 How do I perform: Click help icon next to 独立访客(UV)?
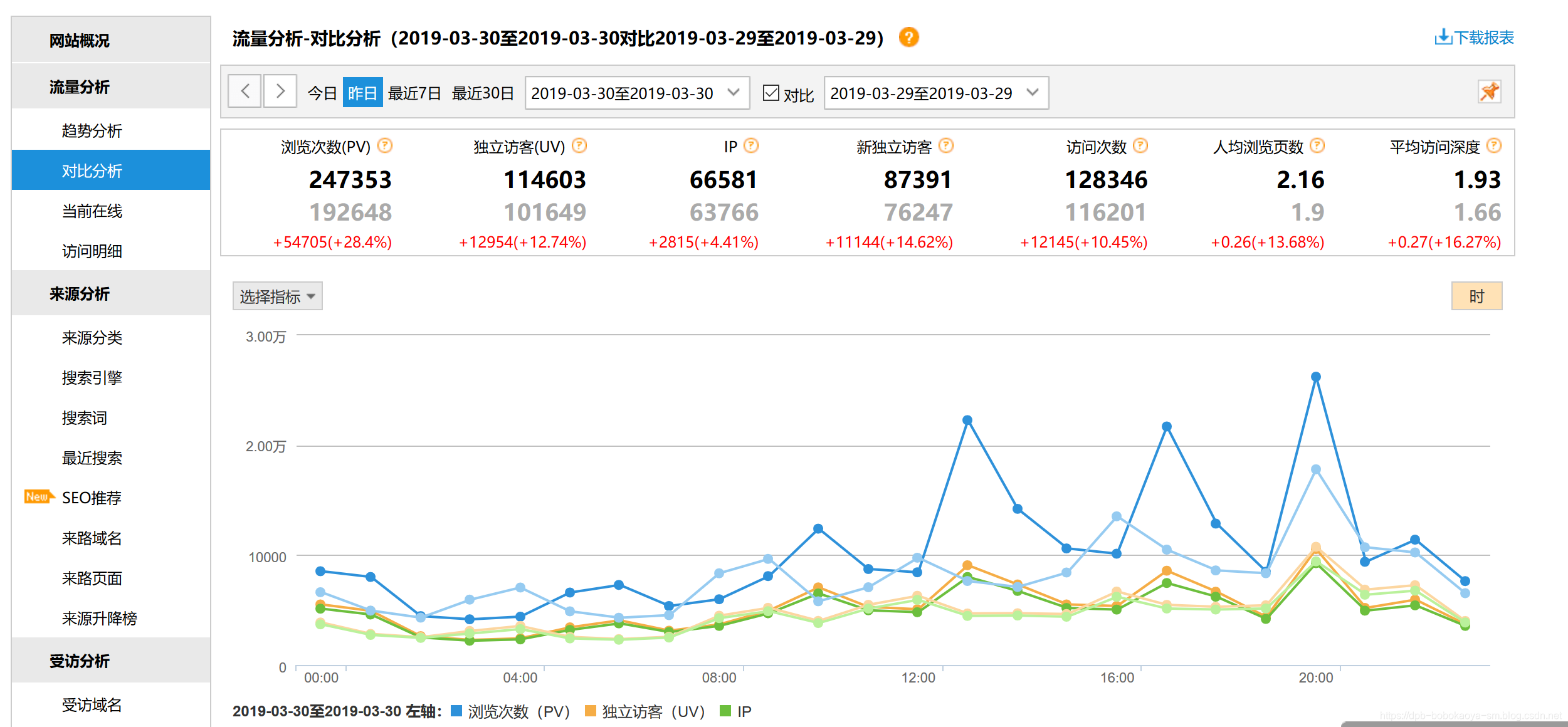579,146
